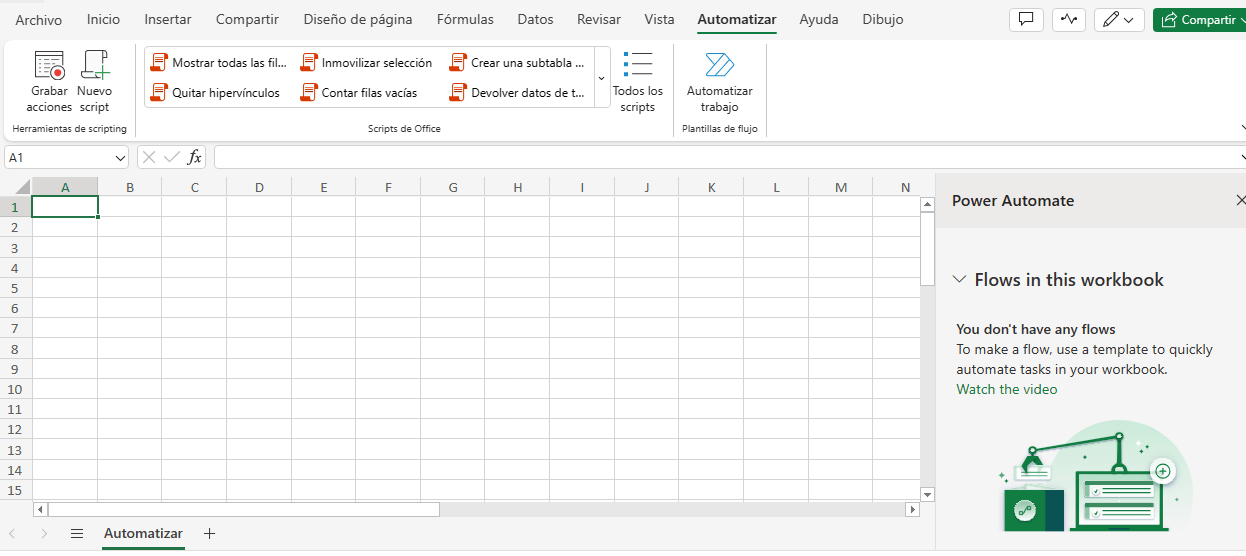The height and width of the screenshot is (556, 1246).
Task: Click the horizontal scrollbar right arrow
Action: (912, 509)
